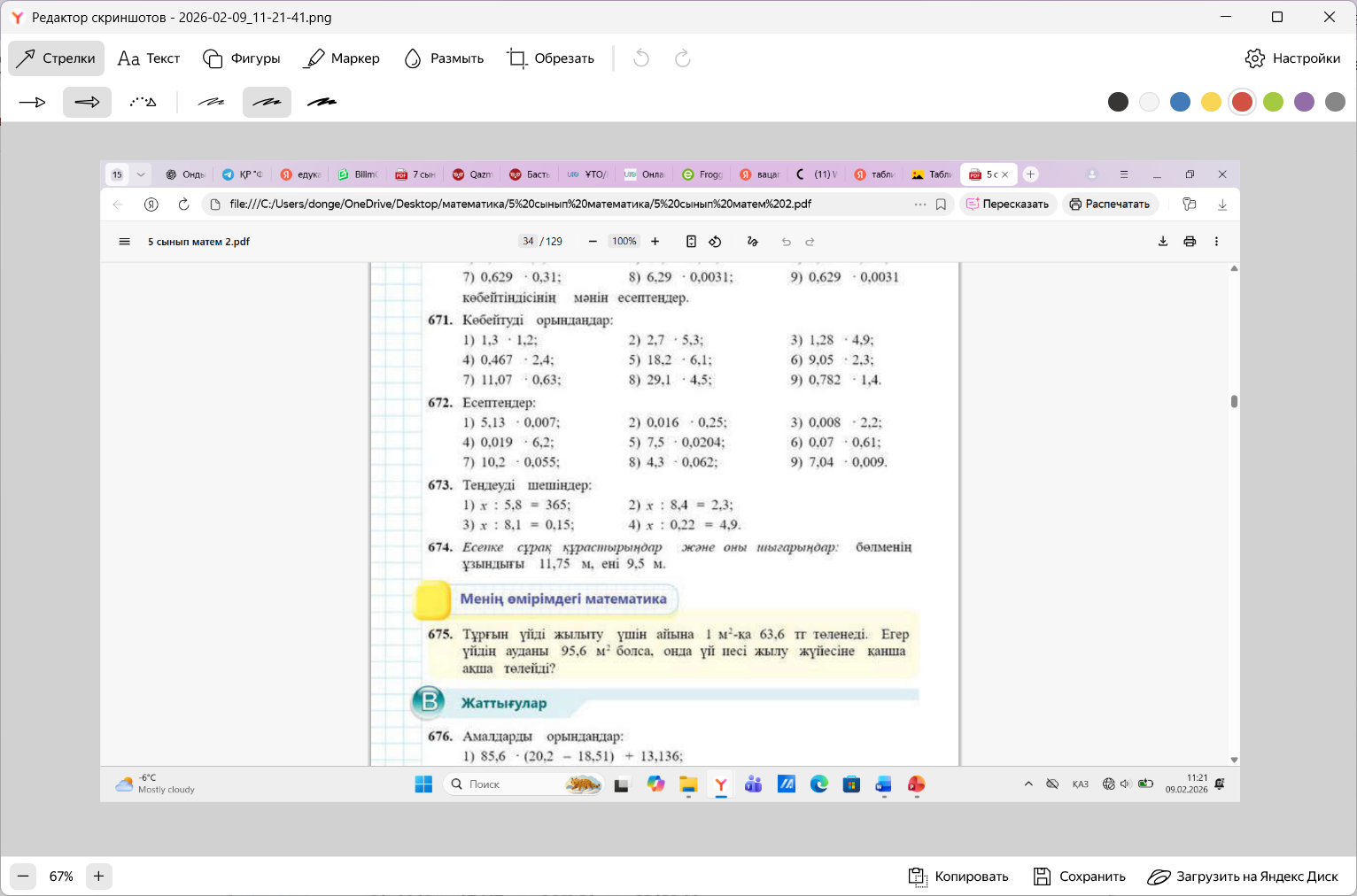Redo the reverted edit
This screenshot has height=896, width=1357.
682,58
